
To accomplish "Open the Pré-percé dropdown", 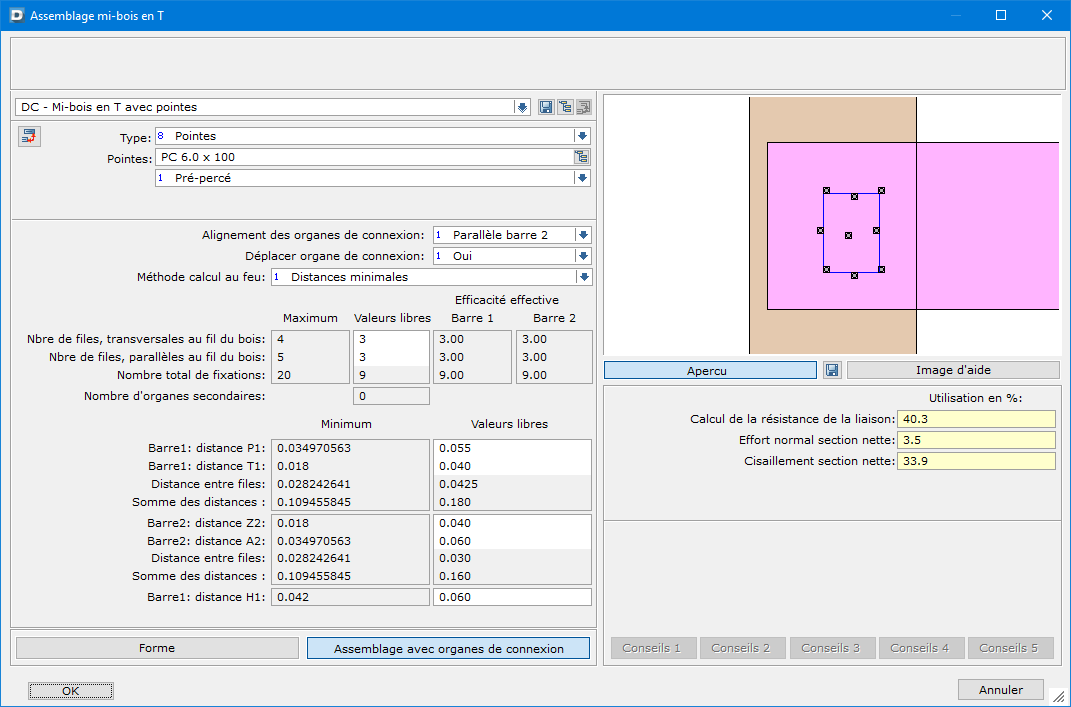I will (x=582, y=178).
